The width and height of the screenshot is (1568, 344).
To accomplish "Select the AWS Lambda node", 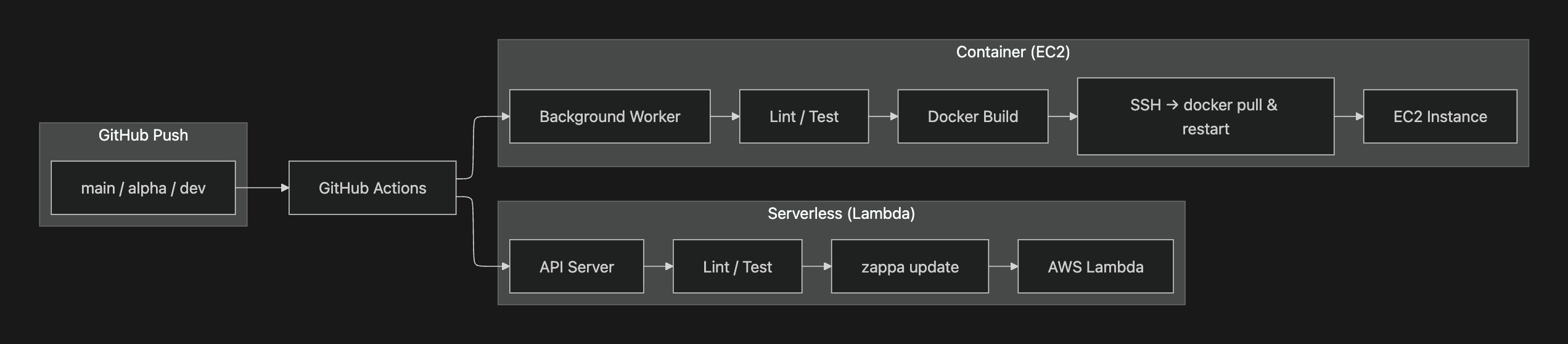I will (x=1095, y=267).
